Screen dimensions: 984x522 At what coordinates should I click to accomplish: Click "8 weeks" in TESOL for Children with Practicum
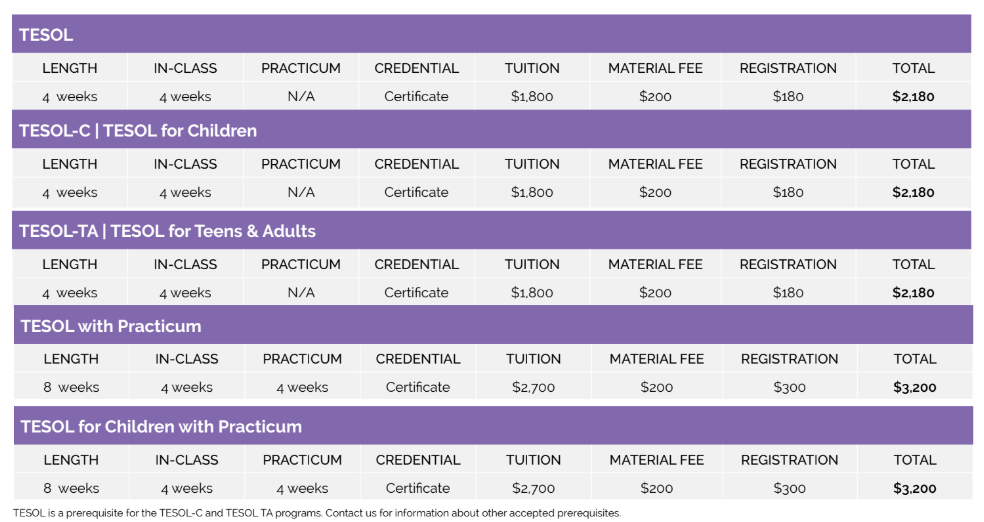click(71, 488)
